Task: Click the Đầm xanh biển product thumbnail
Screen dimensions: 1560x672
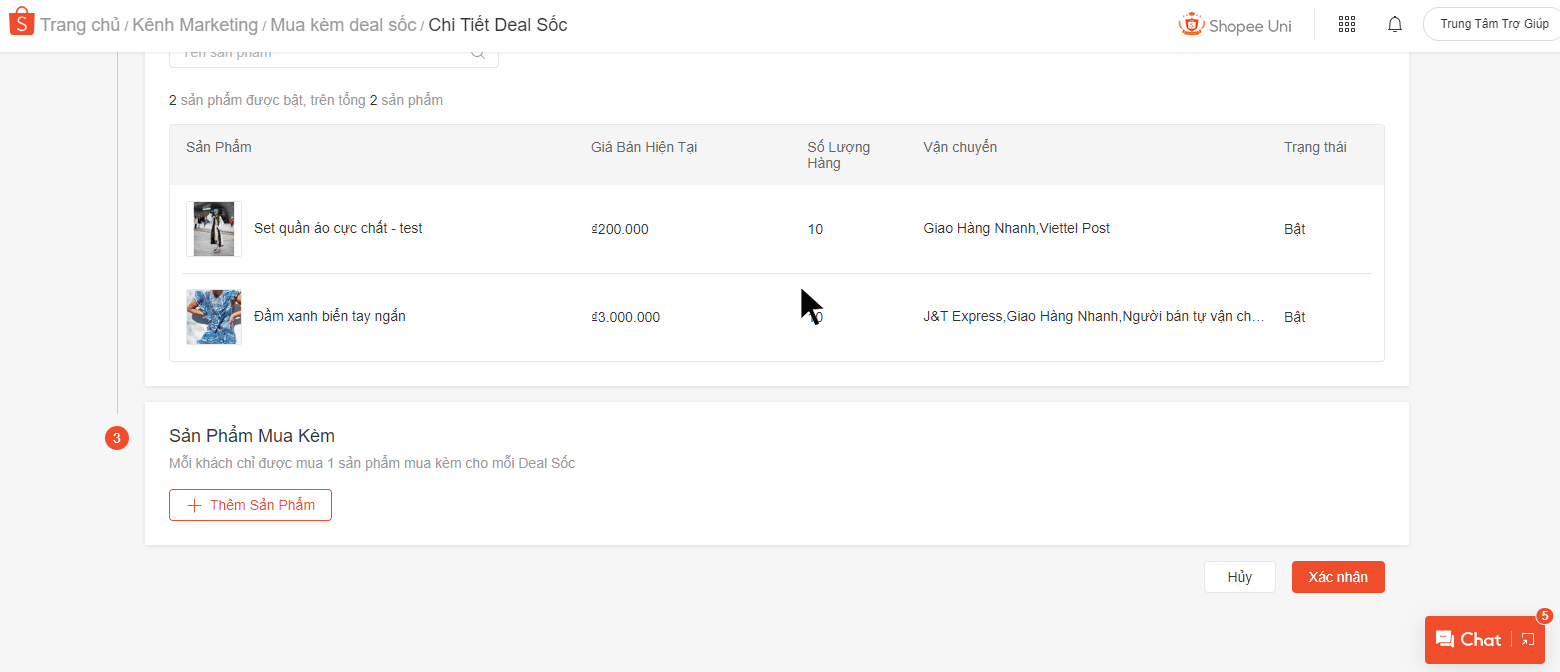Action: click(213, 316)
